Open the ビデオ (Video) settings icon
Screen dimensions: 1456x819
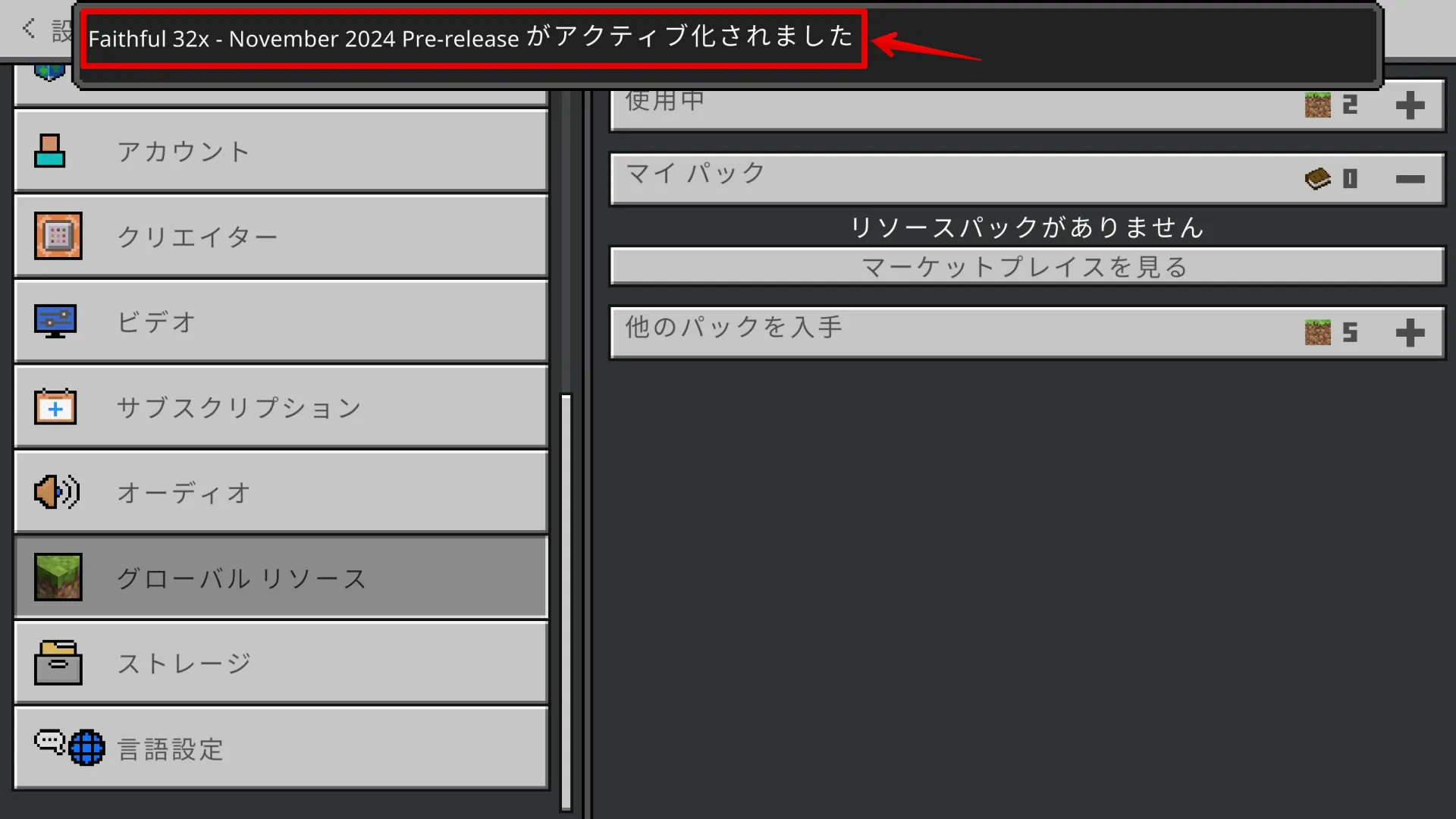[x=55, y=320]
